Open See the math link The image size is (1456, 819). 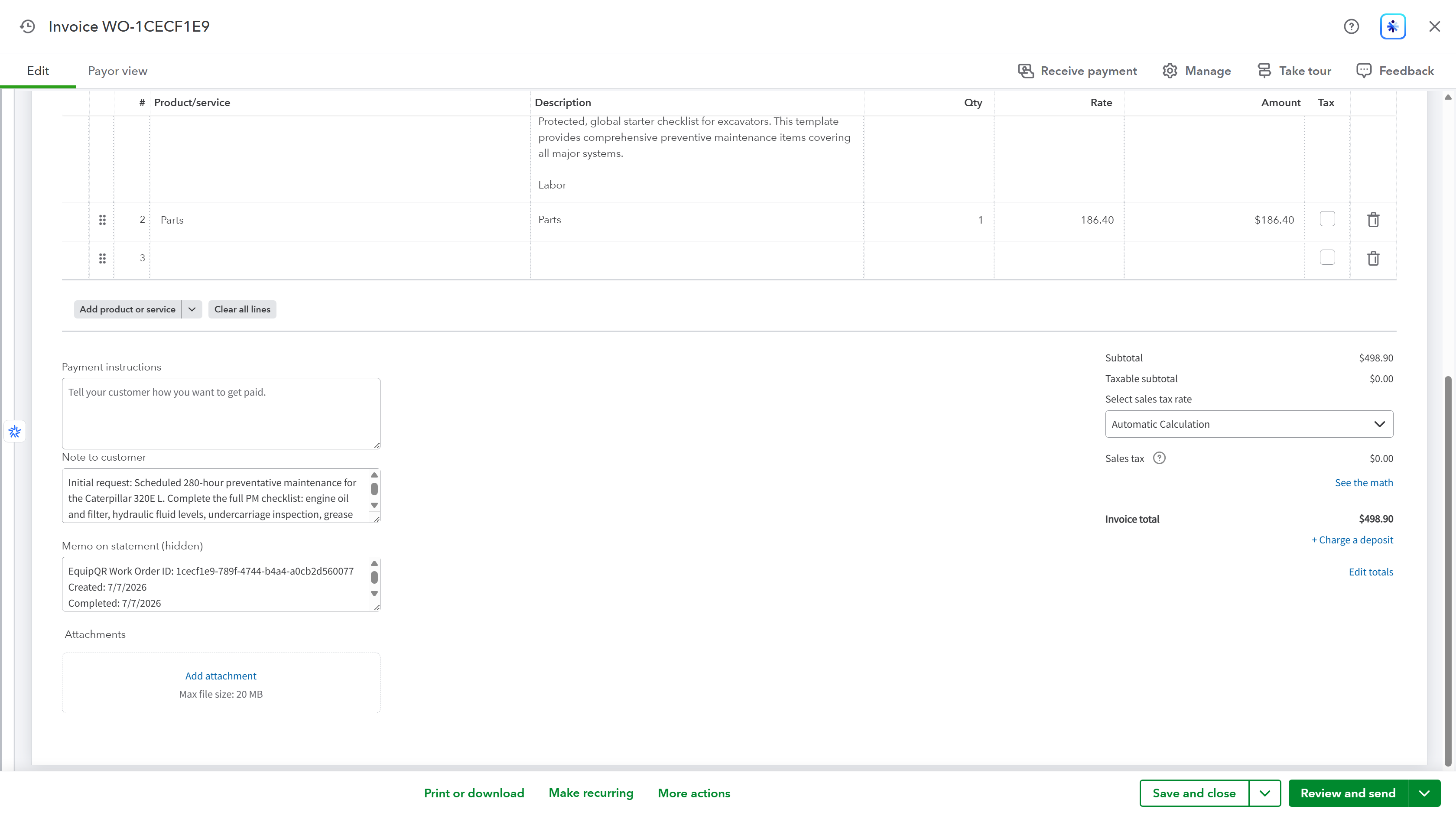click(x=1364, y=483)
